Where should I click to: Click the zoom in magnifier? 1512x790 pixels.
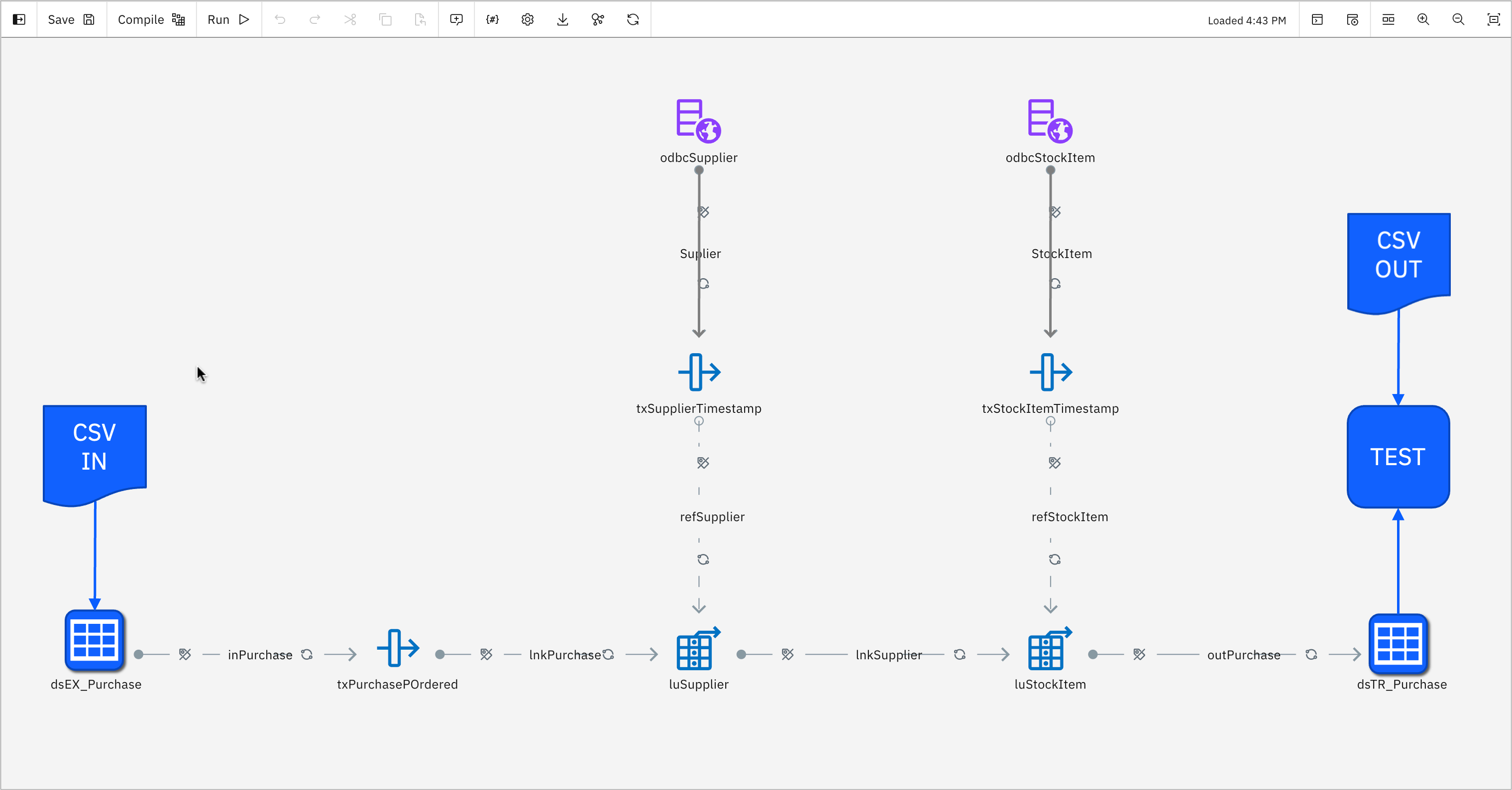tap(1423, 19)
